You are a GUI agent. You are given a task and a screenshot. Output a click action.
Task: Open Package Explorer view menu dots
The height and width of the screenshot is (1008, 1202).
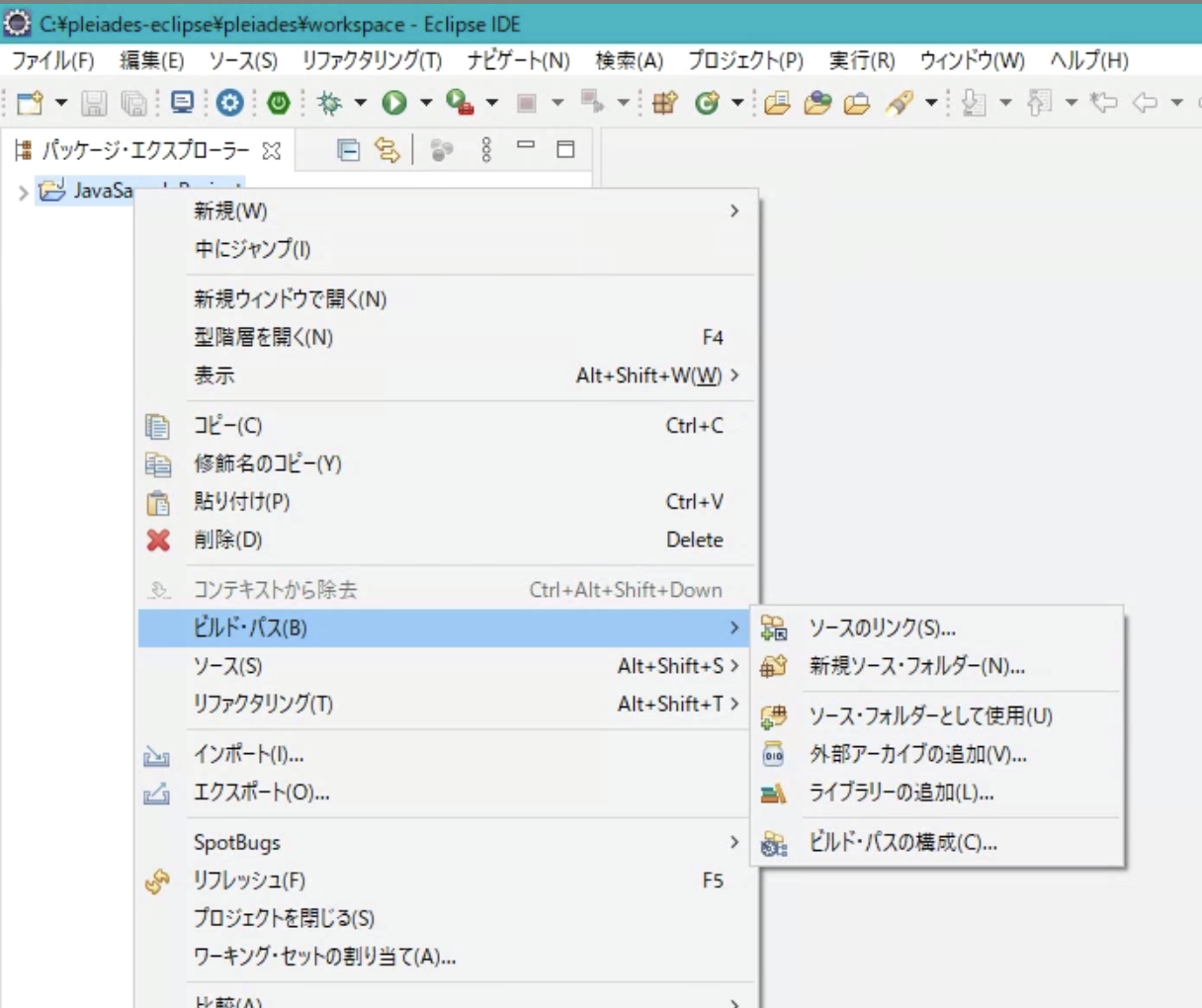point(486,150)
